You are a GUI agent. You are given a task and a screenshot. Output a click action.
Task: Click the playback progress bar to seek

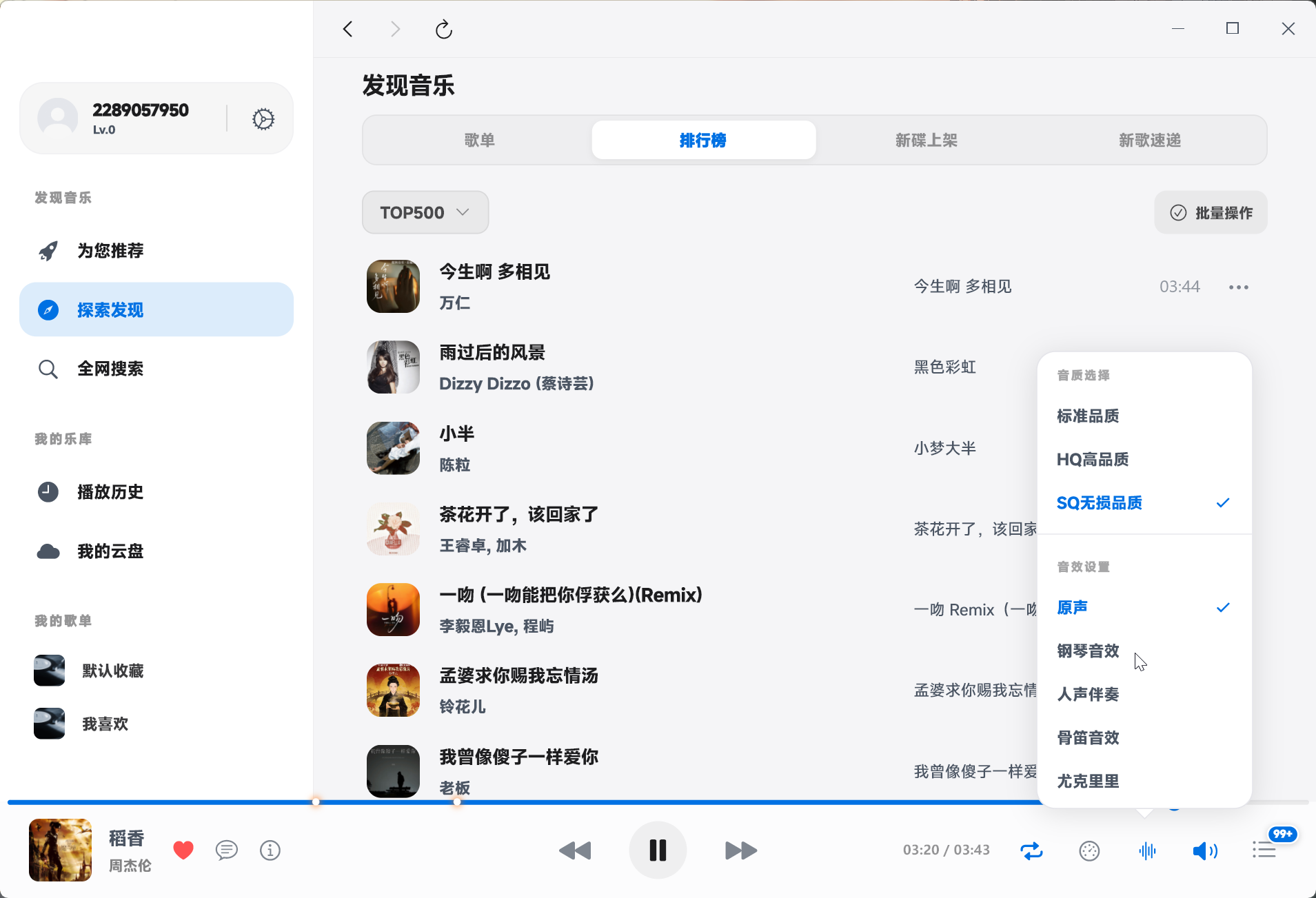pos(655,802)
